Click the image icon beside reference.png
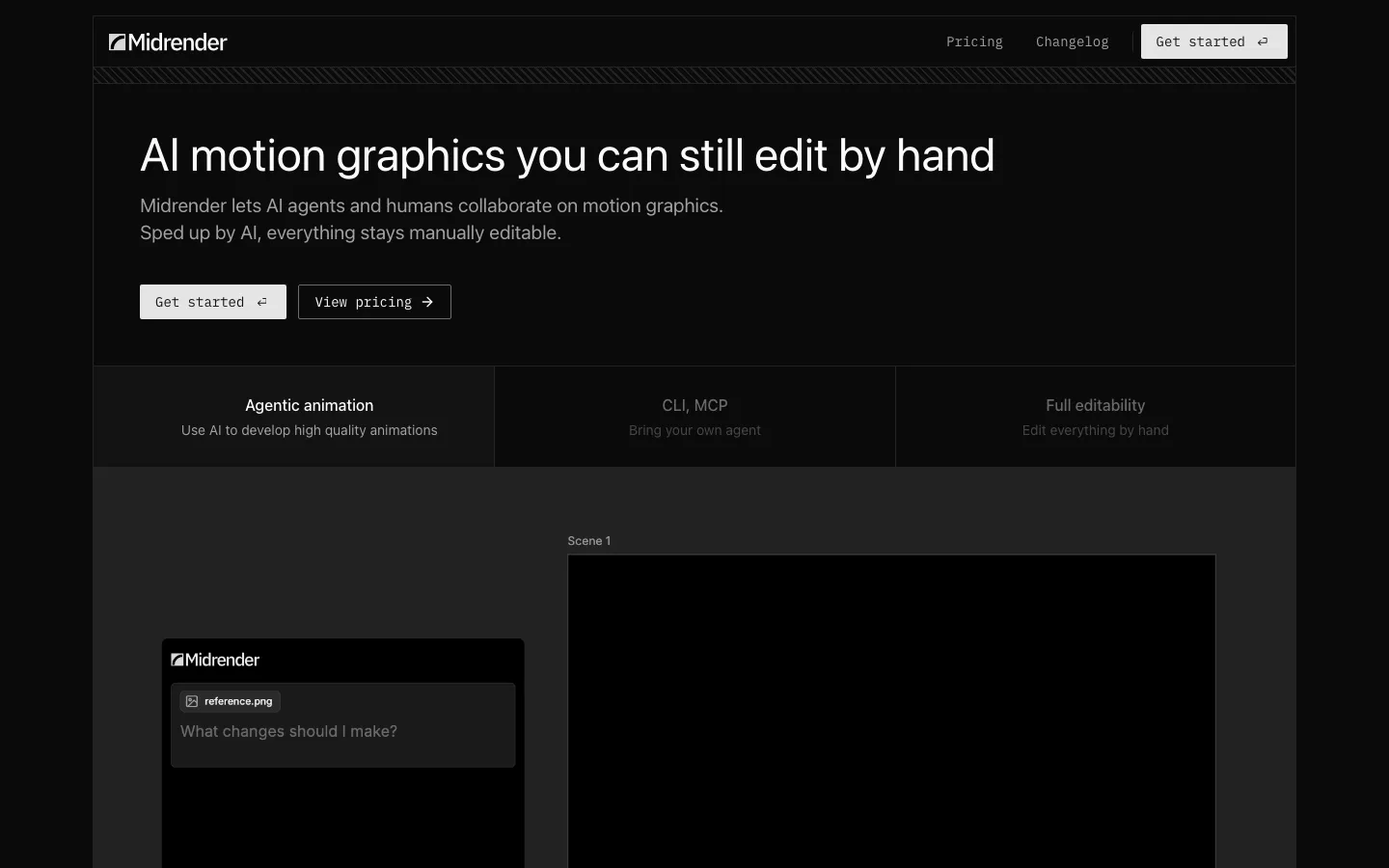 pyautogui.click(x=192, y=701)
